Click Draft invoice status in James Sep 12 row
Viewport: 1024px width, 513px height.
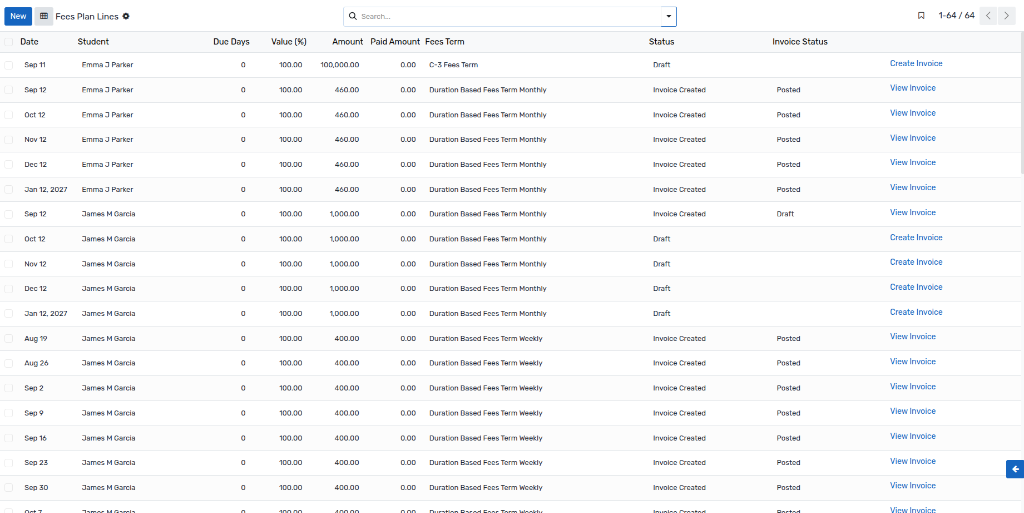pos(785,214)
